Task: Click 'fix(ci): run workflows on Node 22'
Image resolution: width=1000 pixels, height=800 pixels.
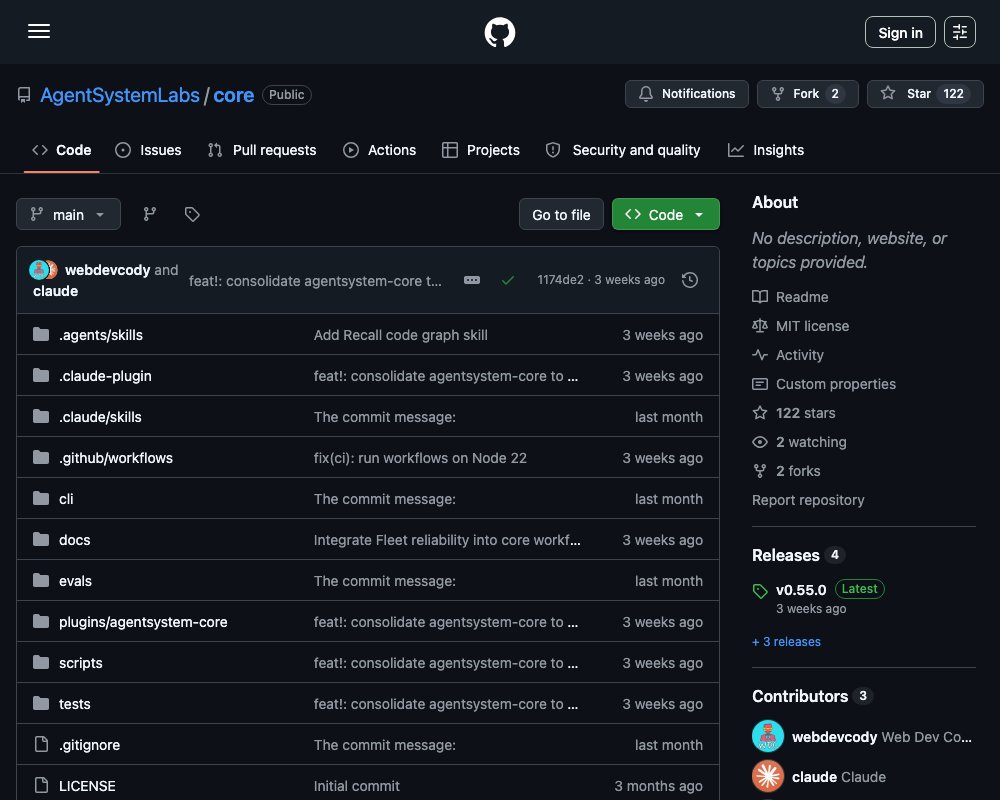Action: point(420,458)
